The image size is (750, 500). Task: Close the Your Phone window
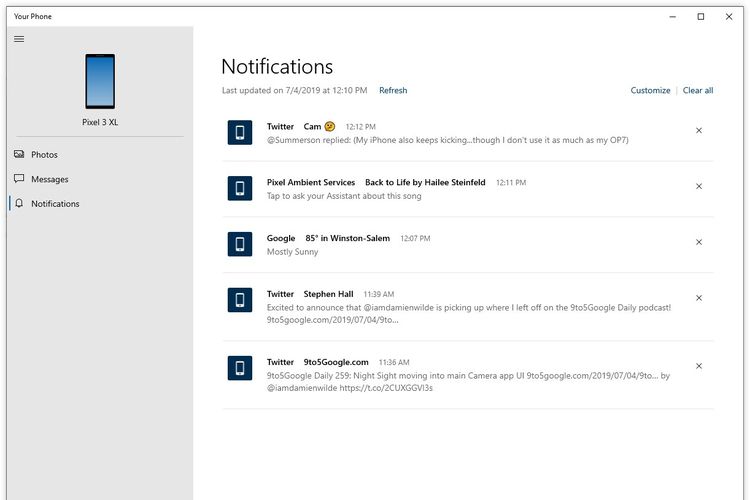[x=729, y=17]
